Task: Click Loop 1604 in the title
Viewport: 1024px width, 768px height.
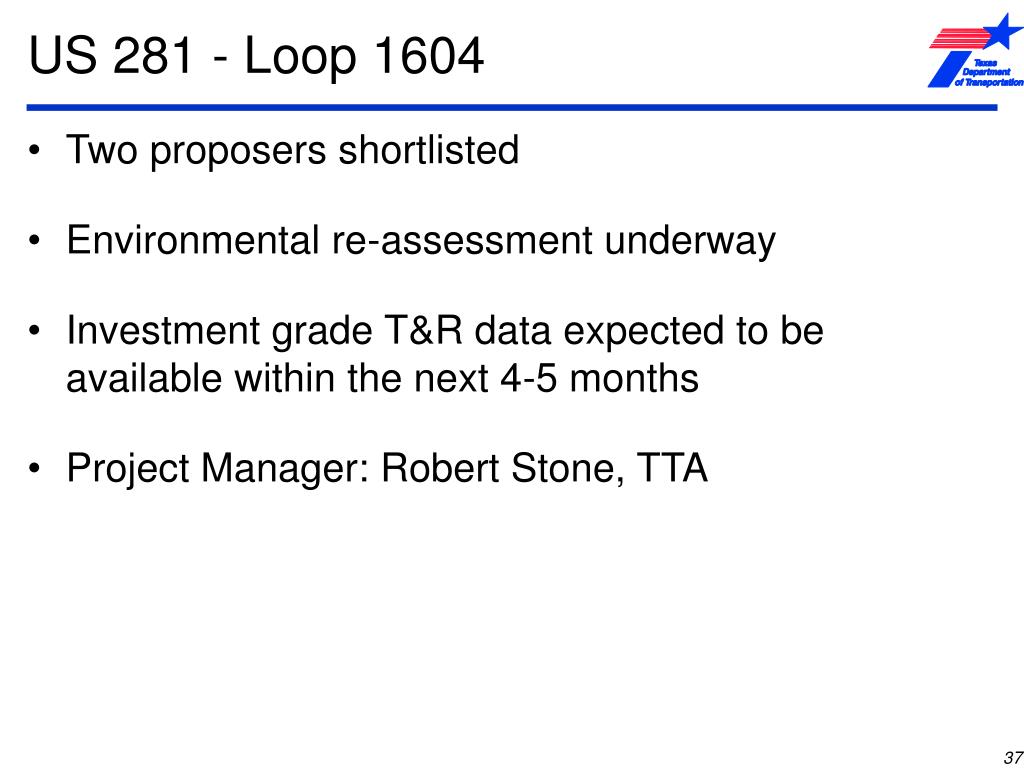Action: [364, 56]
